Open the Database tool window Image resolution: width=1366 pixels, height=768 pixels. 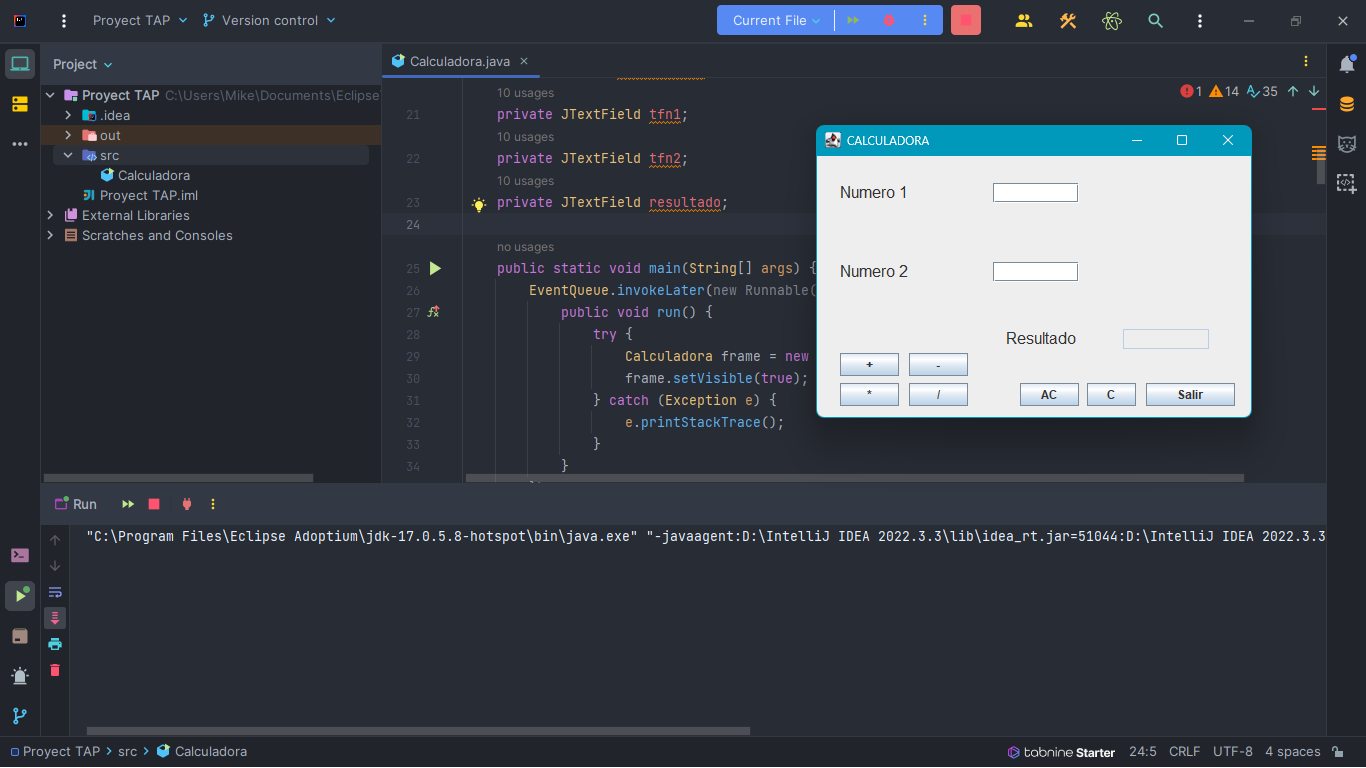coord(1347,104)
